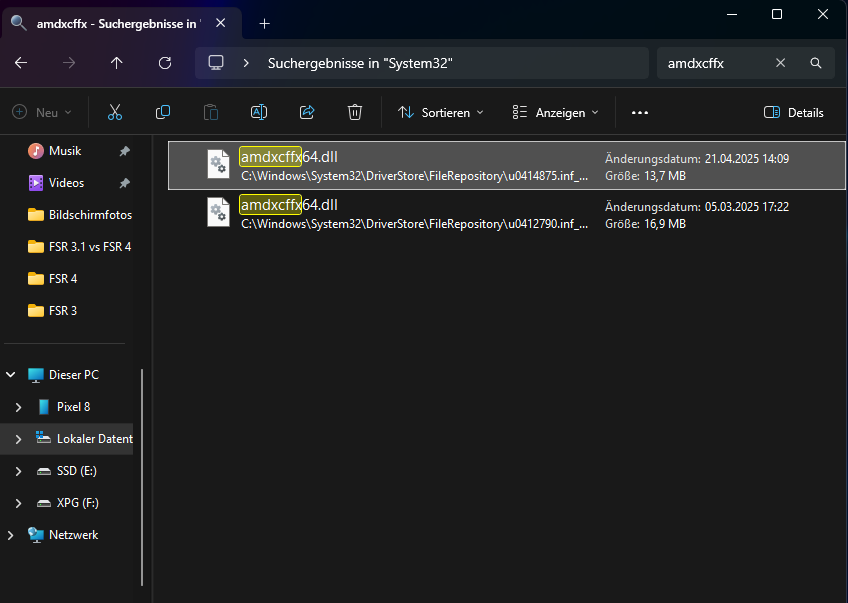This screenshot has width=848, height=603.
Task: Select amdxcffx64.dll dated 05.03.2025
Action: pos(506,214)
